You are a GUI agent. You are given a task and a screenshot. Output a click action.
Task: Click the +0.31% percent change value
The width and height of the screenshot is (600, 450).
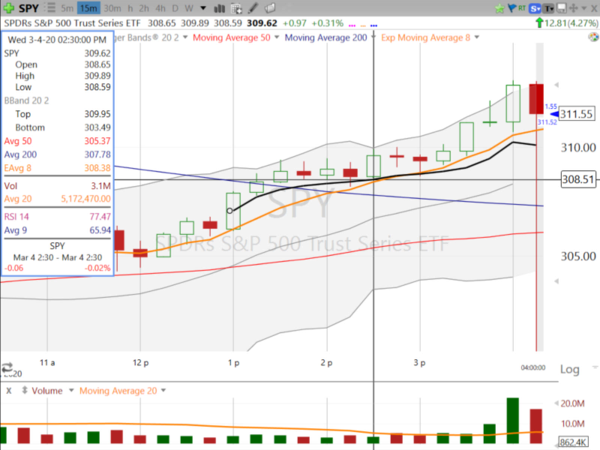click(x=327, y=23)
